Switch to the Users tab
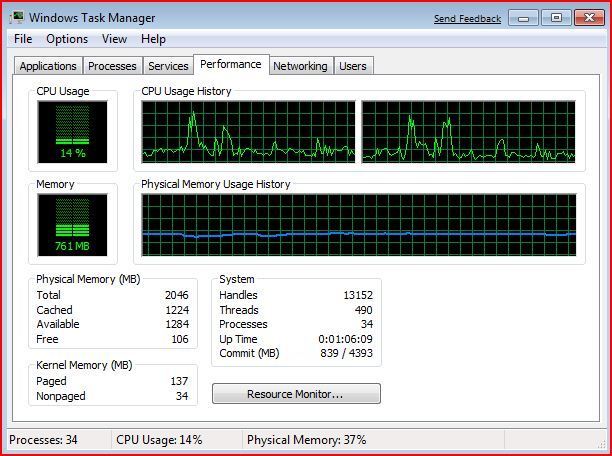The image size is (612, 456). point(353,66)
